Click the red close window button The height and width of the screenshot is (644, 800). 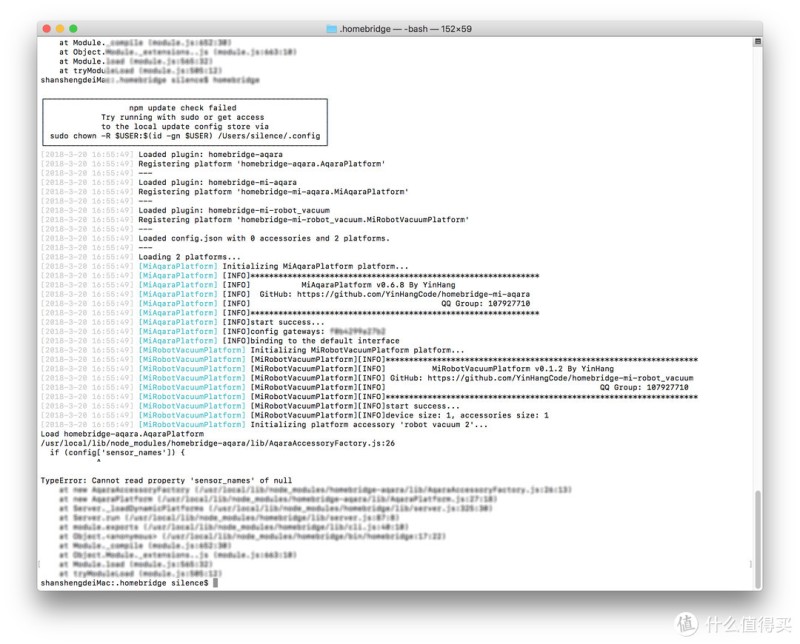[47, 29]
